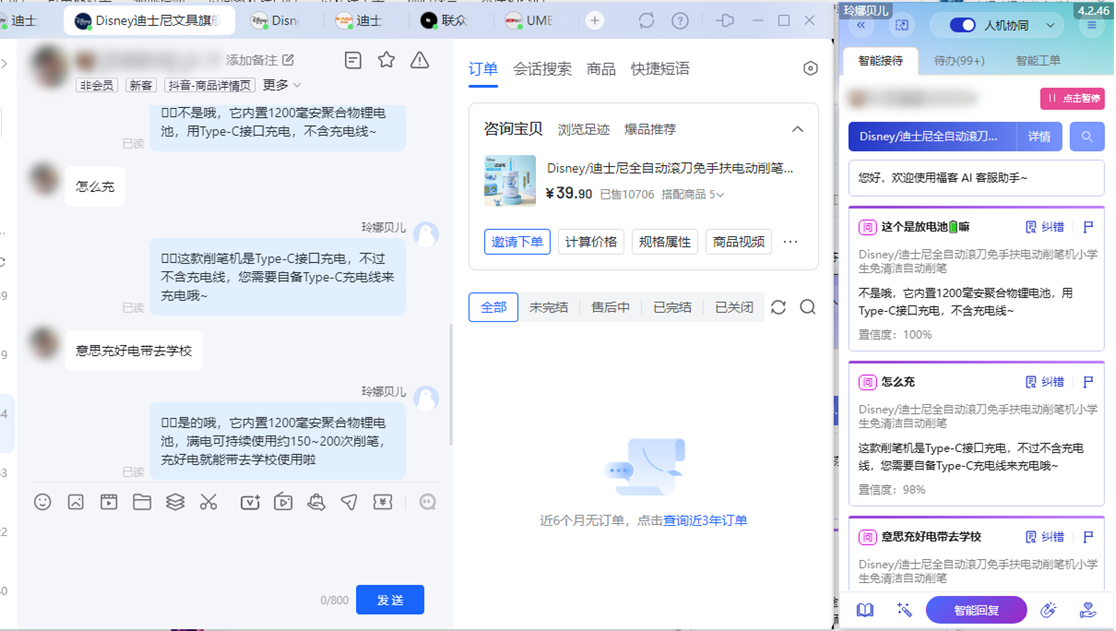Expand 更多 customer tags dropdown
Viewport: 1116px width, 631px height.
282,85
